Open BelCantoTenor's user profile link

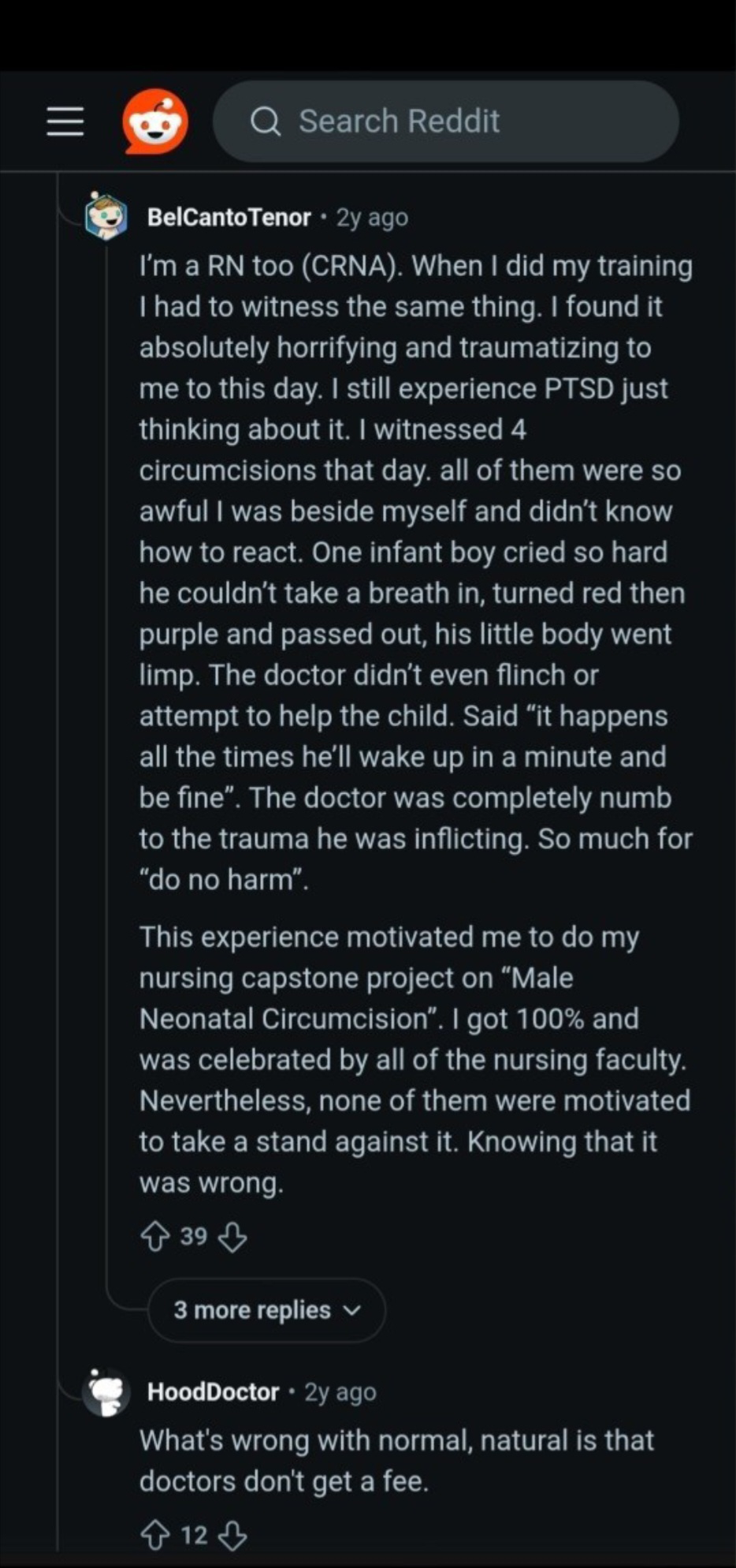229,217
